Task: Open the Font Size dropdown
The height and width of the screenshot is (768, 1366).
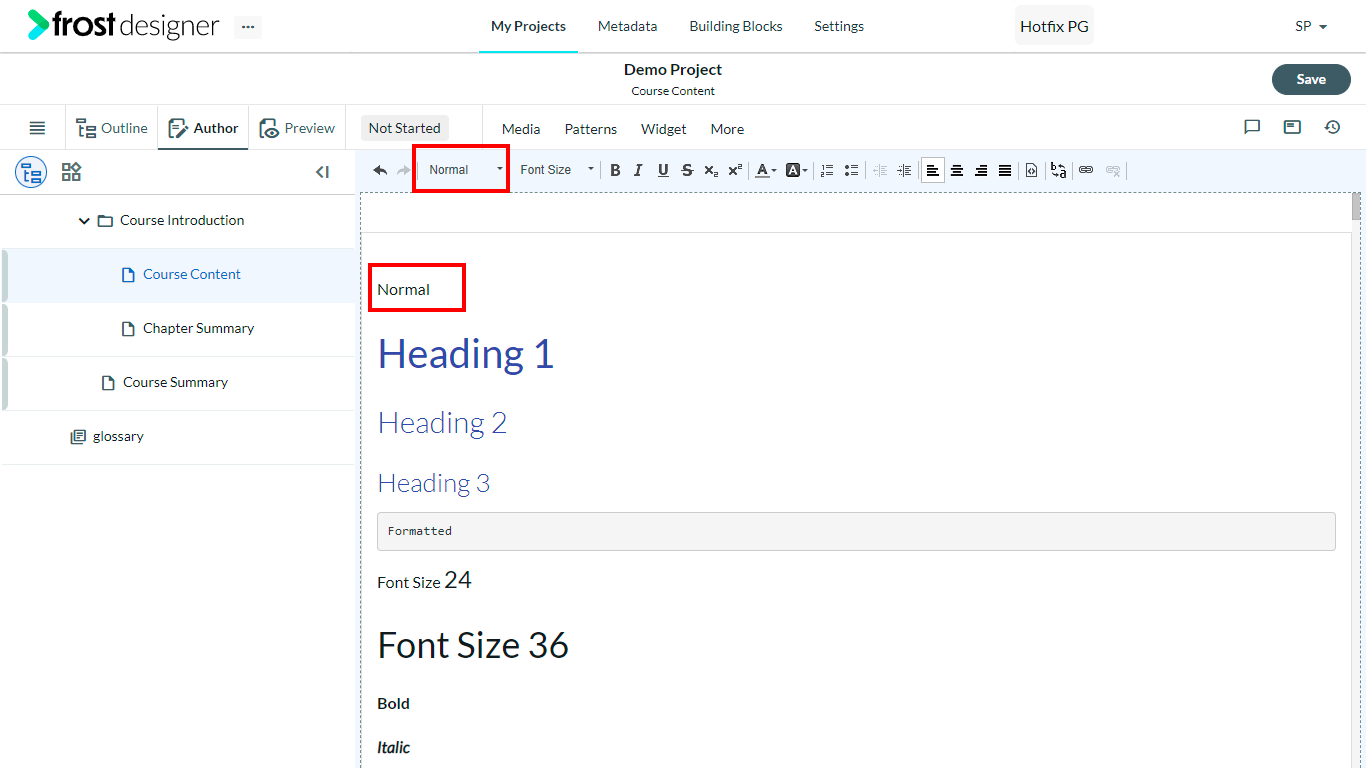Action: tap(556, 170)
